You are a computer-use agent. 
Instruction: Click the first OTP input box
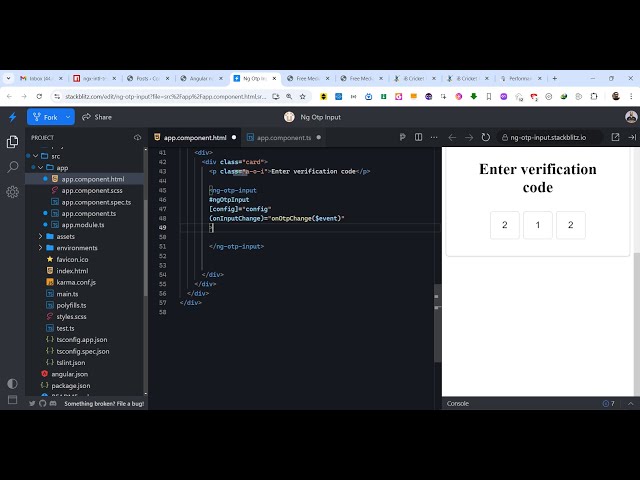point(504,225)
